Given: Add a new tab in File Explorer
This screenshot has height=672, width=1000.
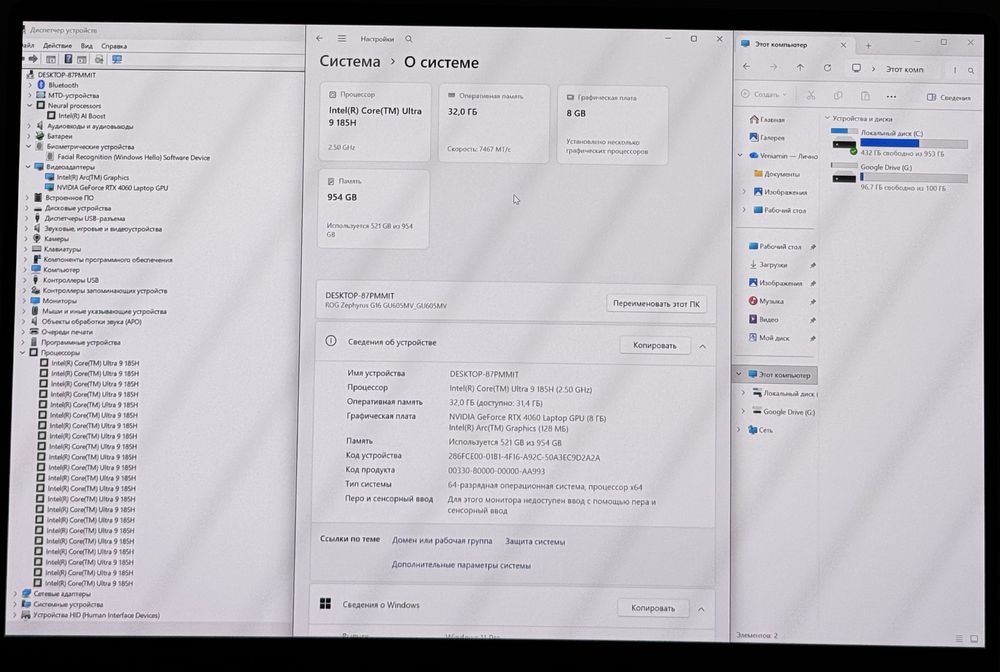Looking at the screenshot, I should (868, 45).
